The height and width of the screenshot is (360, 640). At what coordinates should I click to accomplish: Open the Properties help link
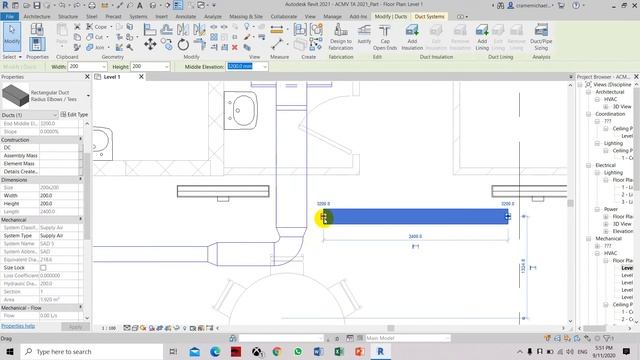[18, 326]
